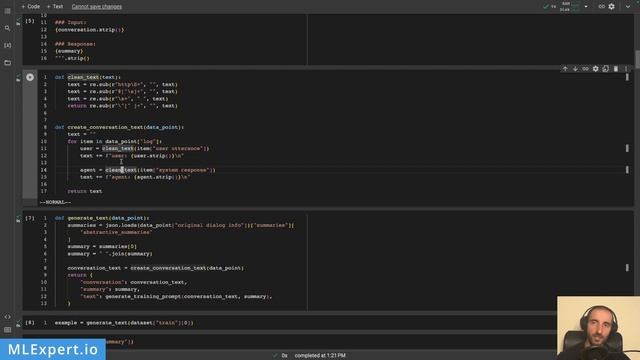Collapse the header with top-right chevron

[x=628, y=7]
